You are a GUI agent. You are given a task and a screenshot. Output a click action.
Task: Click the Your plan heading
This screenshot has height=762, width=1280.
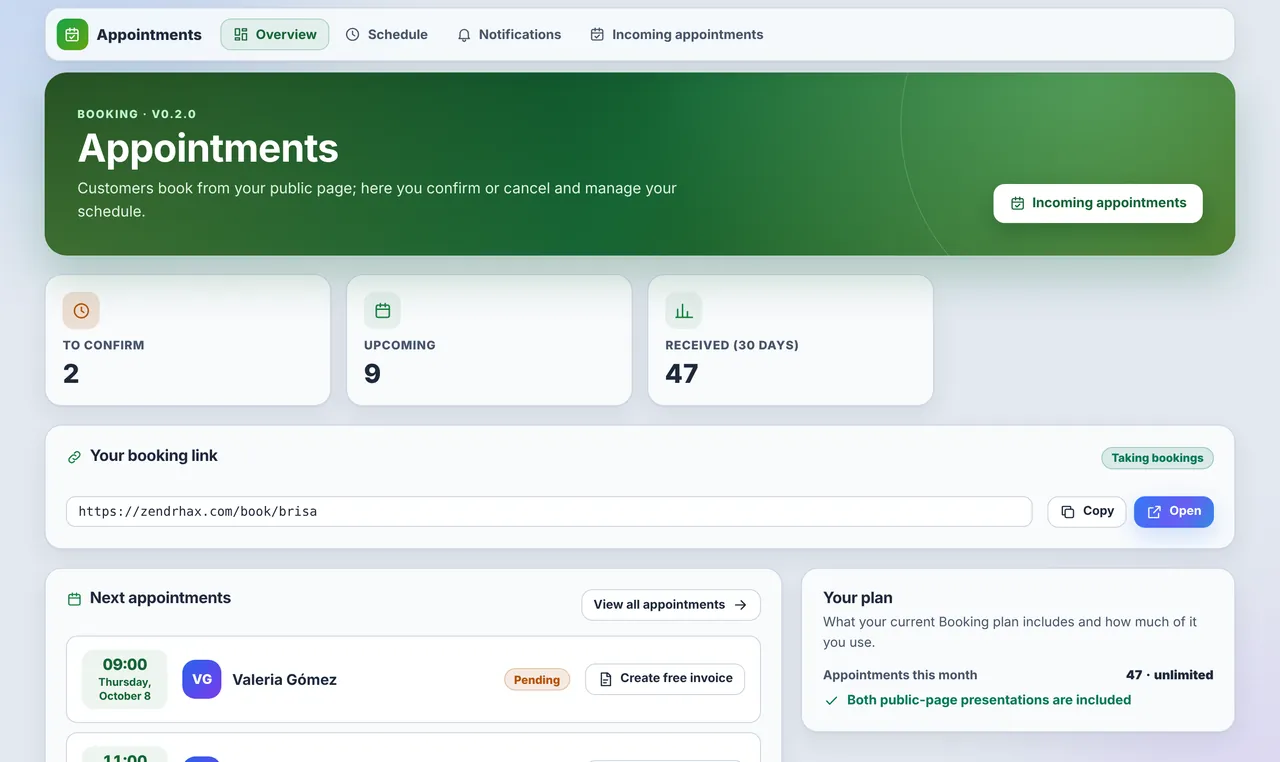(x=858, y=598)
